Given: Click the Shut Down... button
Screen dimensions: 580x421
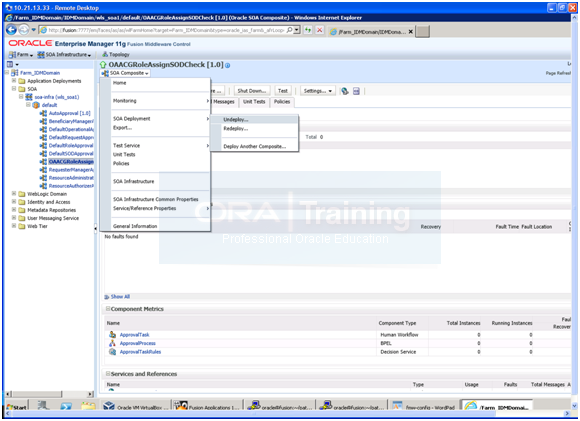Looking at the screenshot, I should [x=252, y=91].
